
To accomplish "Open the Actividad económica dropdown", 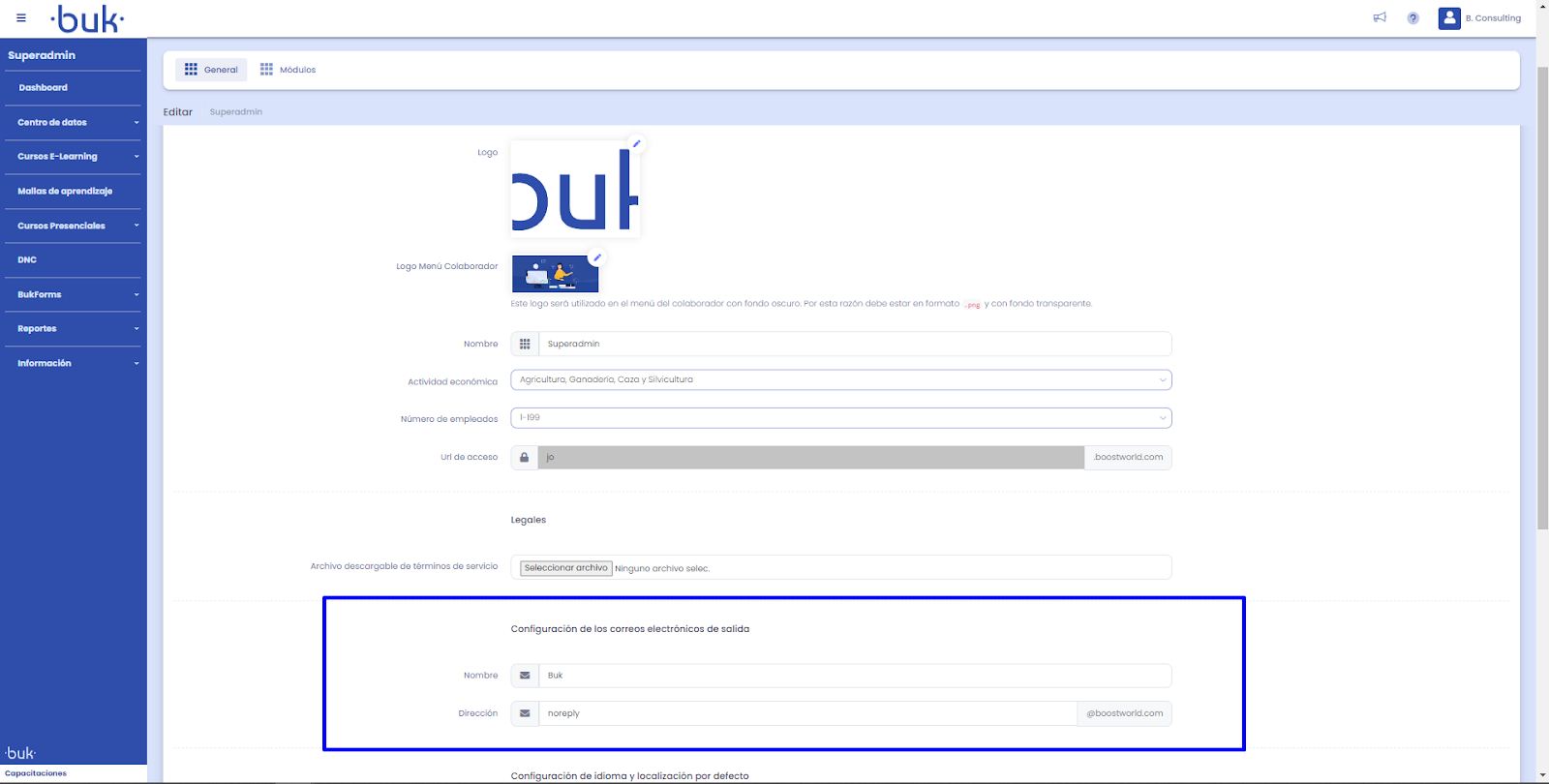I will (840, 380).
